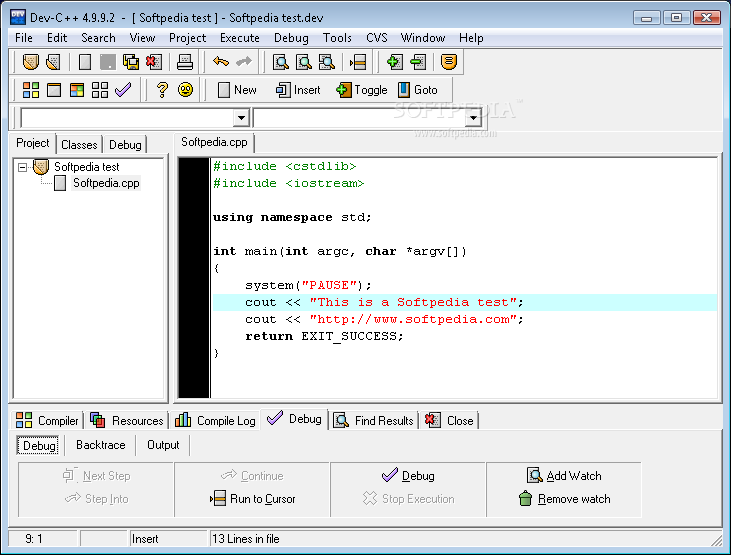The width and height of the screenshot is (731, 555).
Task: Click the Close bottom panel tab
Action: click(450, 421)
